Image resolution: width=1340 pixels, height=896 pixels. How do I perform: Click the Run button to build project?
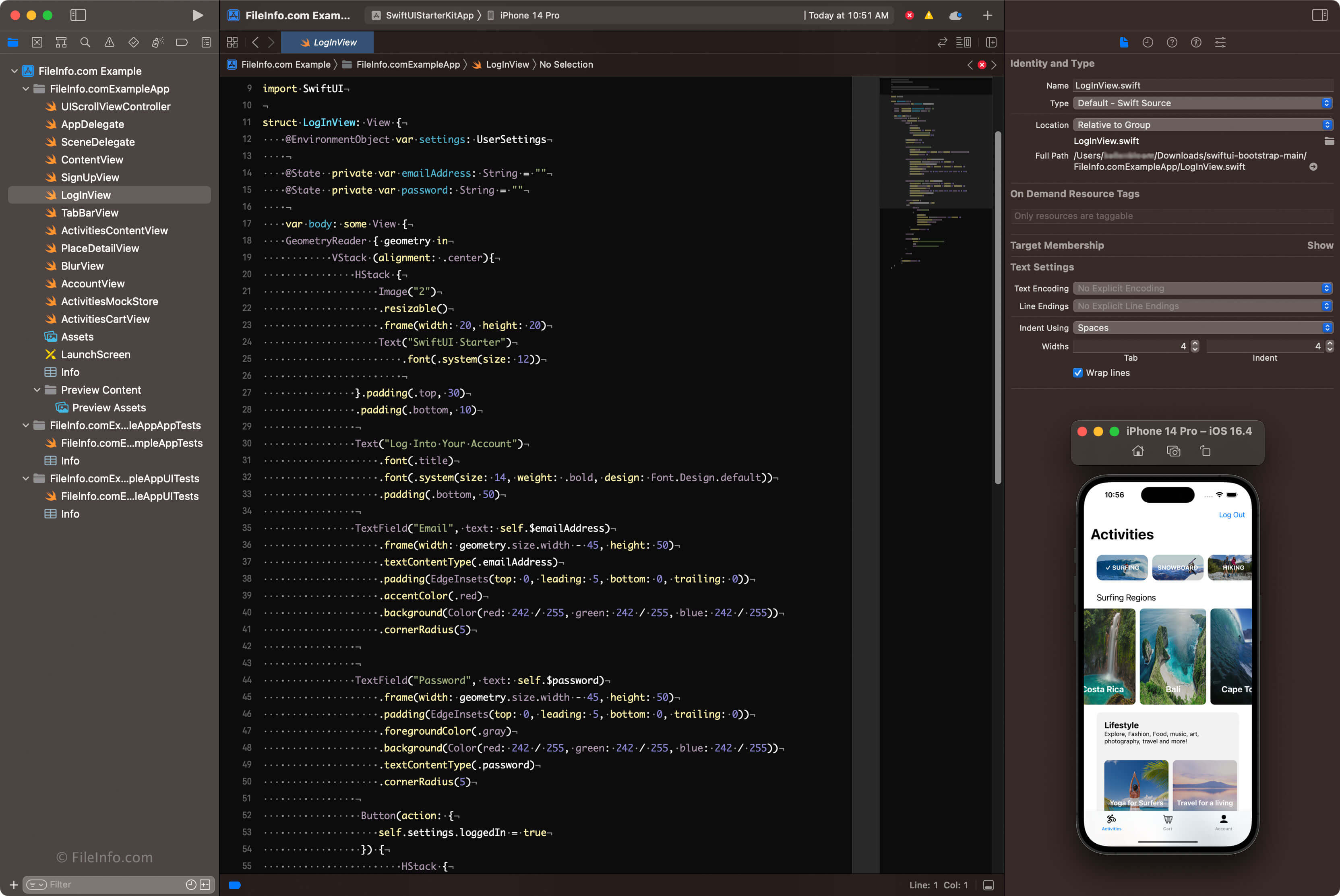click(x=196, y=15)
